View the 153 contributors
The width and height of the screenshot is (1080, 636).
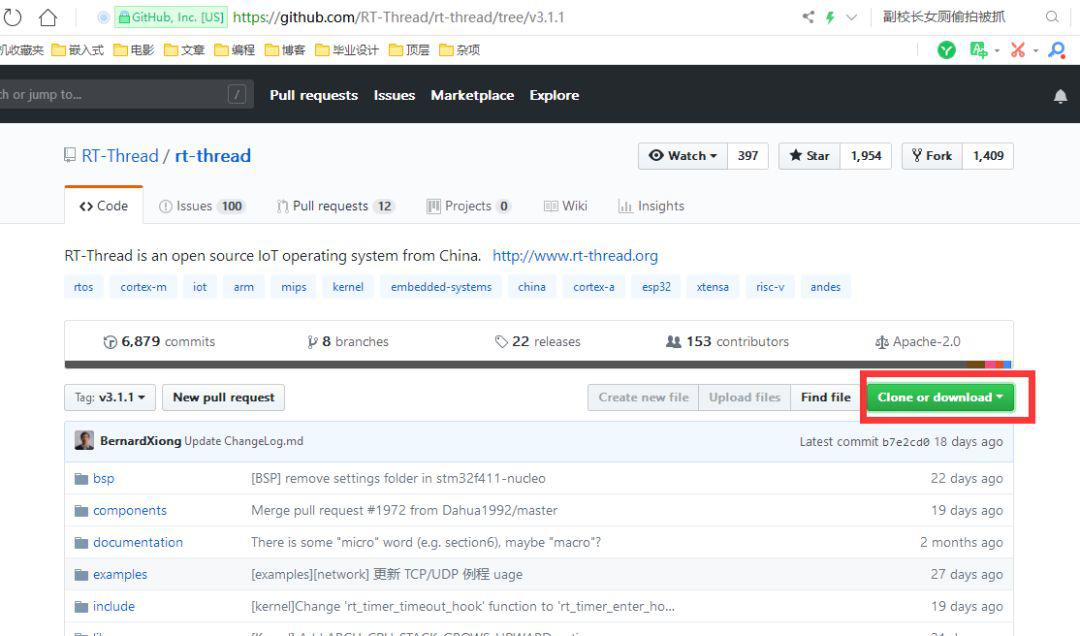[x=727, y=342]
